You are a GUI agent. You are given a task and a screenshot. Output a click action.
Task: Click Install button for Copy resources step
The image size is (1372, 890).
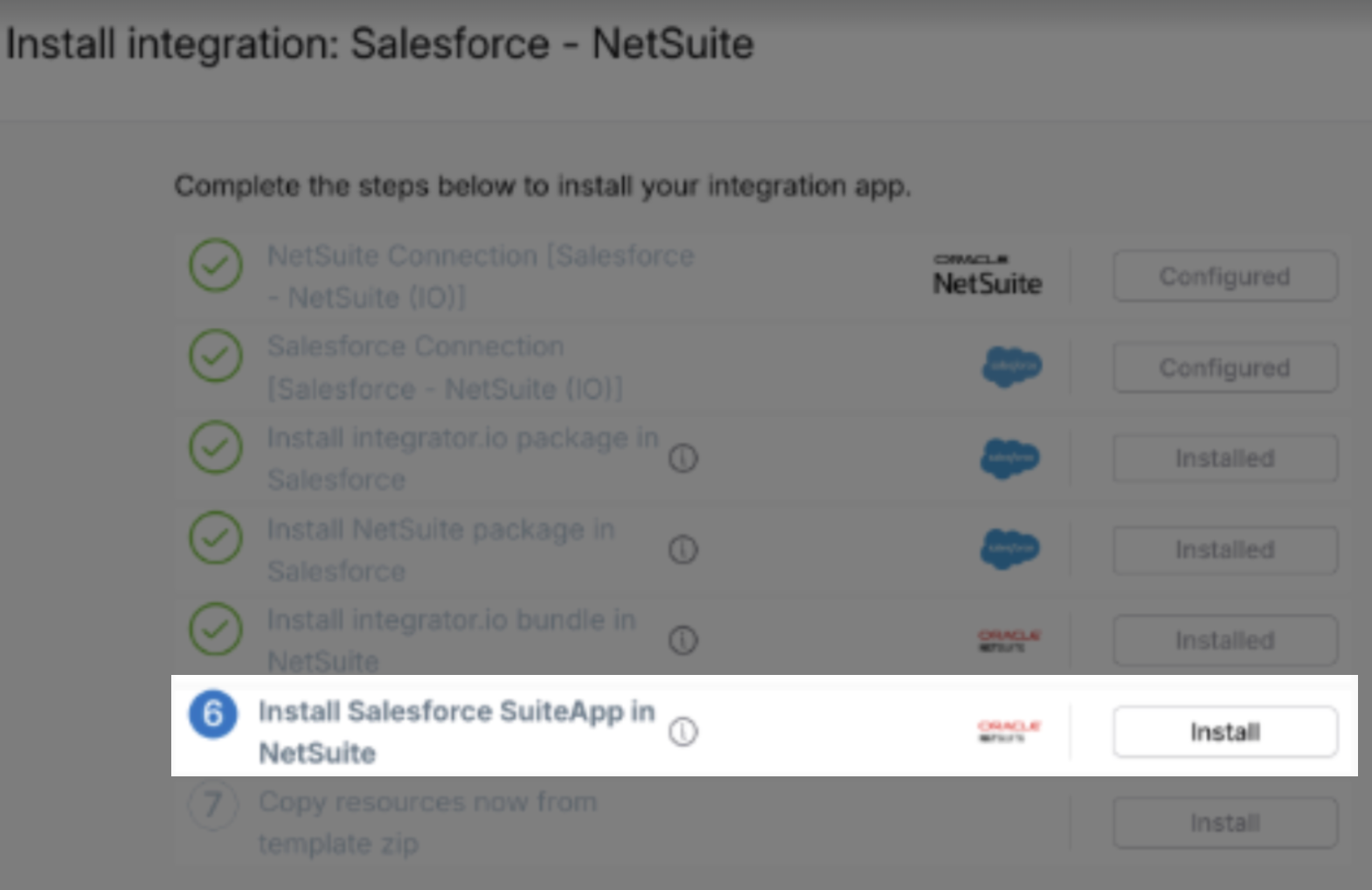click(x=1224, y=823)
